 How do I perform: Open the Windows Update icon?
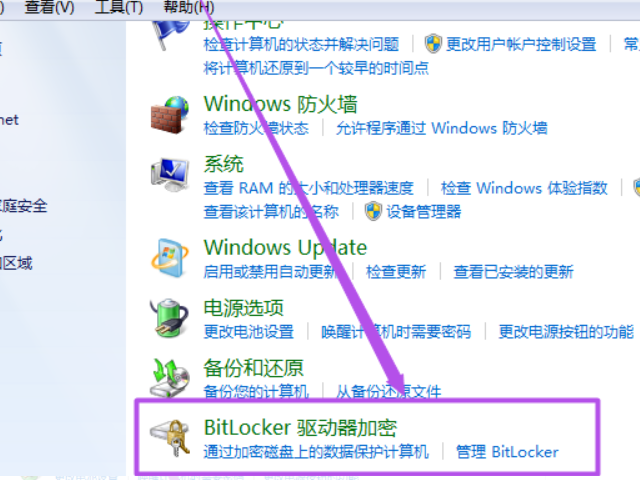170,258
